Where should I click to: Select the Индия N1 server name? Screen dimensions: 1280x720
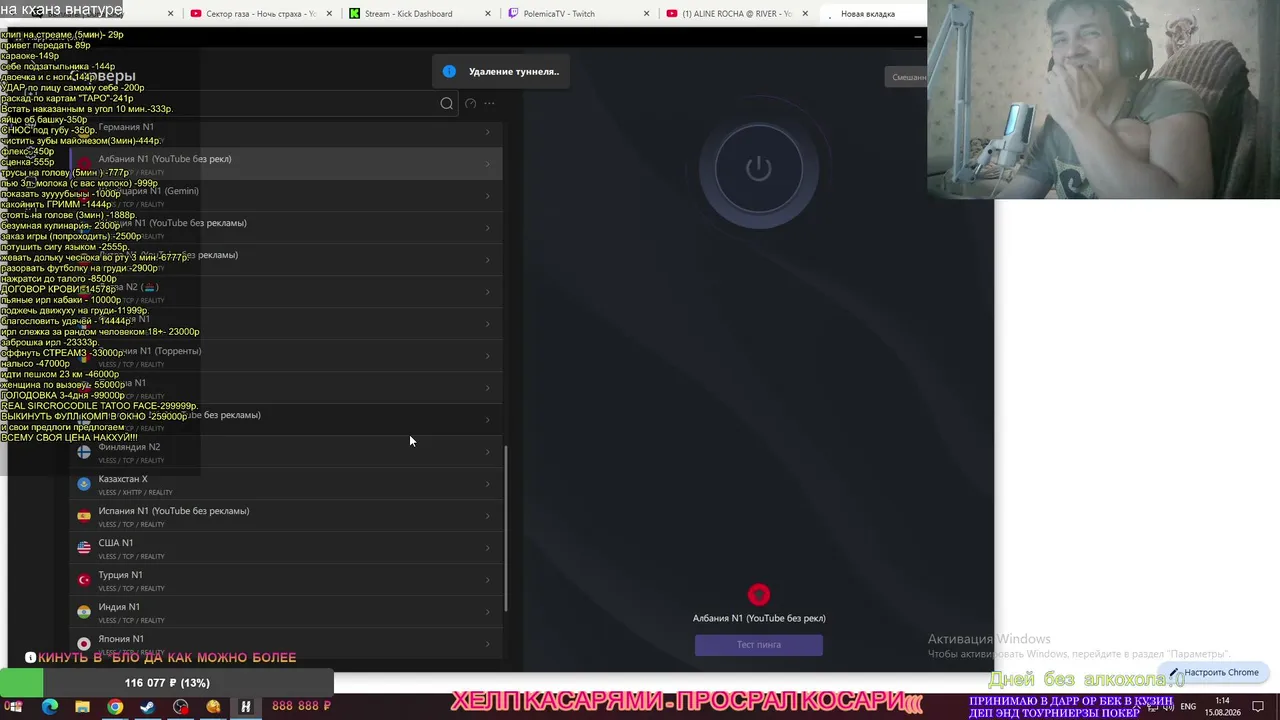(119, 607)
